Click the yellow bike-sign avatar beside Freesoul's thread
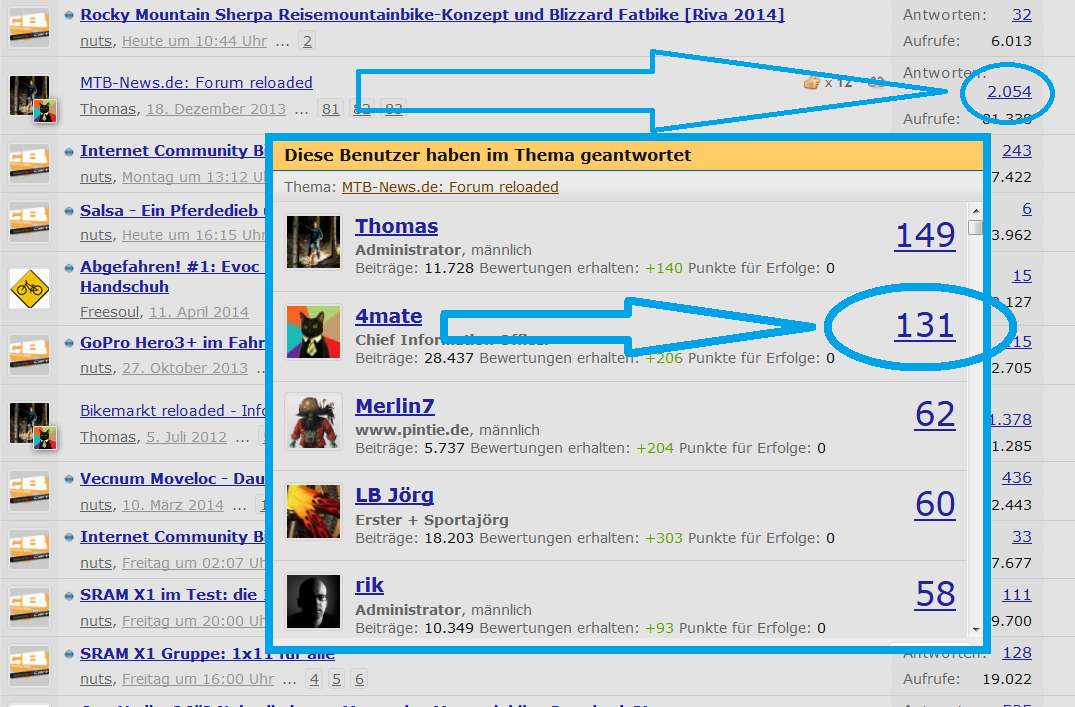This screenshot has height=707, width=1075. click(29, 288)
